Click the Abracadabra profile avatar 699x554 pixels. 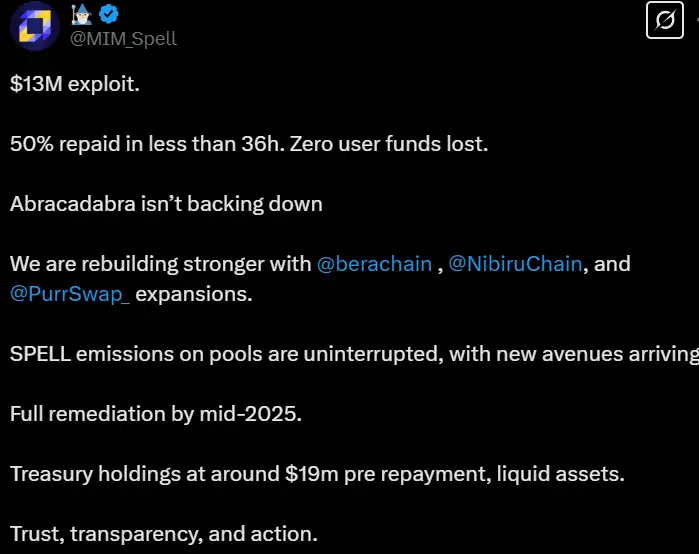(x=34, y=24)
